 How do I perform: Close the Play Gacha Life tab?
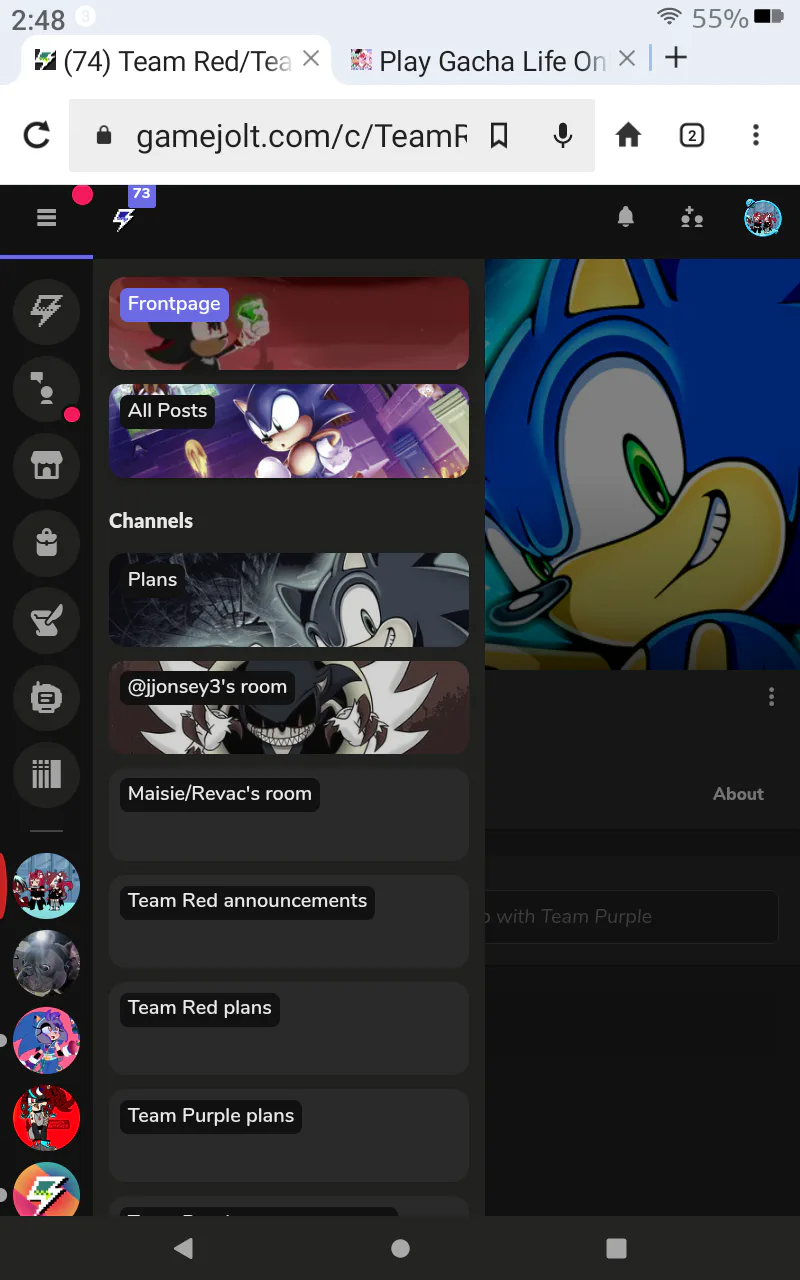(627, 59)
